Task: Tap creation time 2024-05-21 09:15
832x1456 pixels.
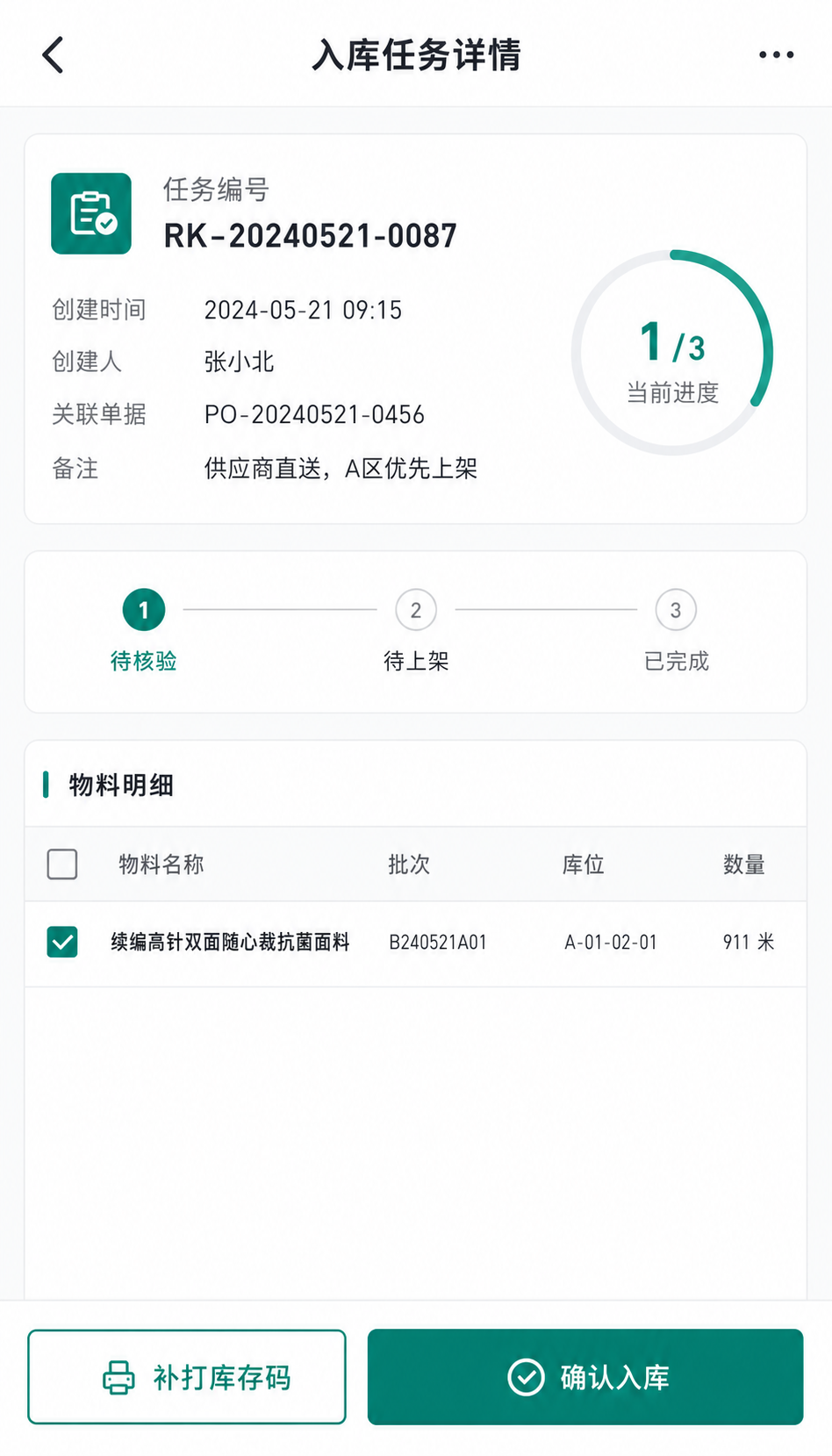Action: coord(303,310)
